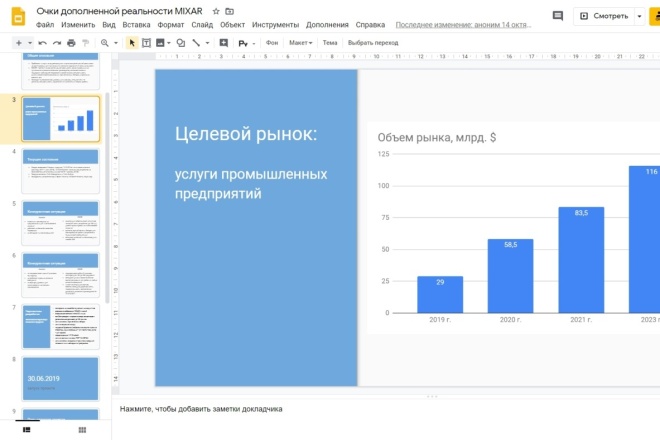
Task: Click the chart title Объем рынка, млрд. $
Action: pyautogui.click(x=436, y=138)
